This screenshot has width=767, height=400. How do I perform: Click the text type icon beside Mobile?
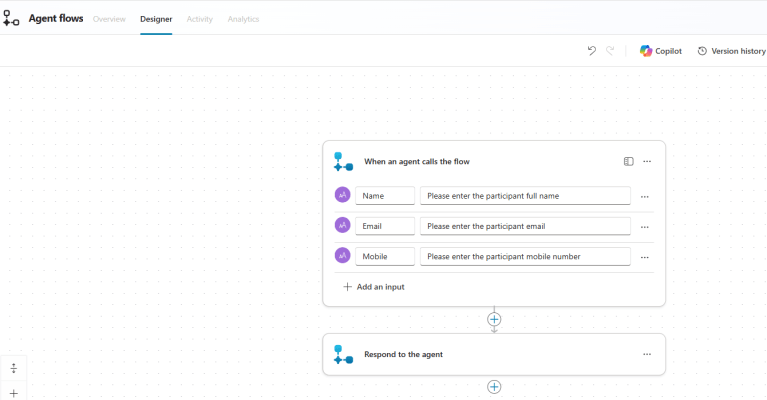[x=343, y=256]
